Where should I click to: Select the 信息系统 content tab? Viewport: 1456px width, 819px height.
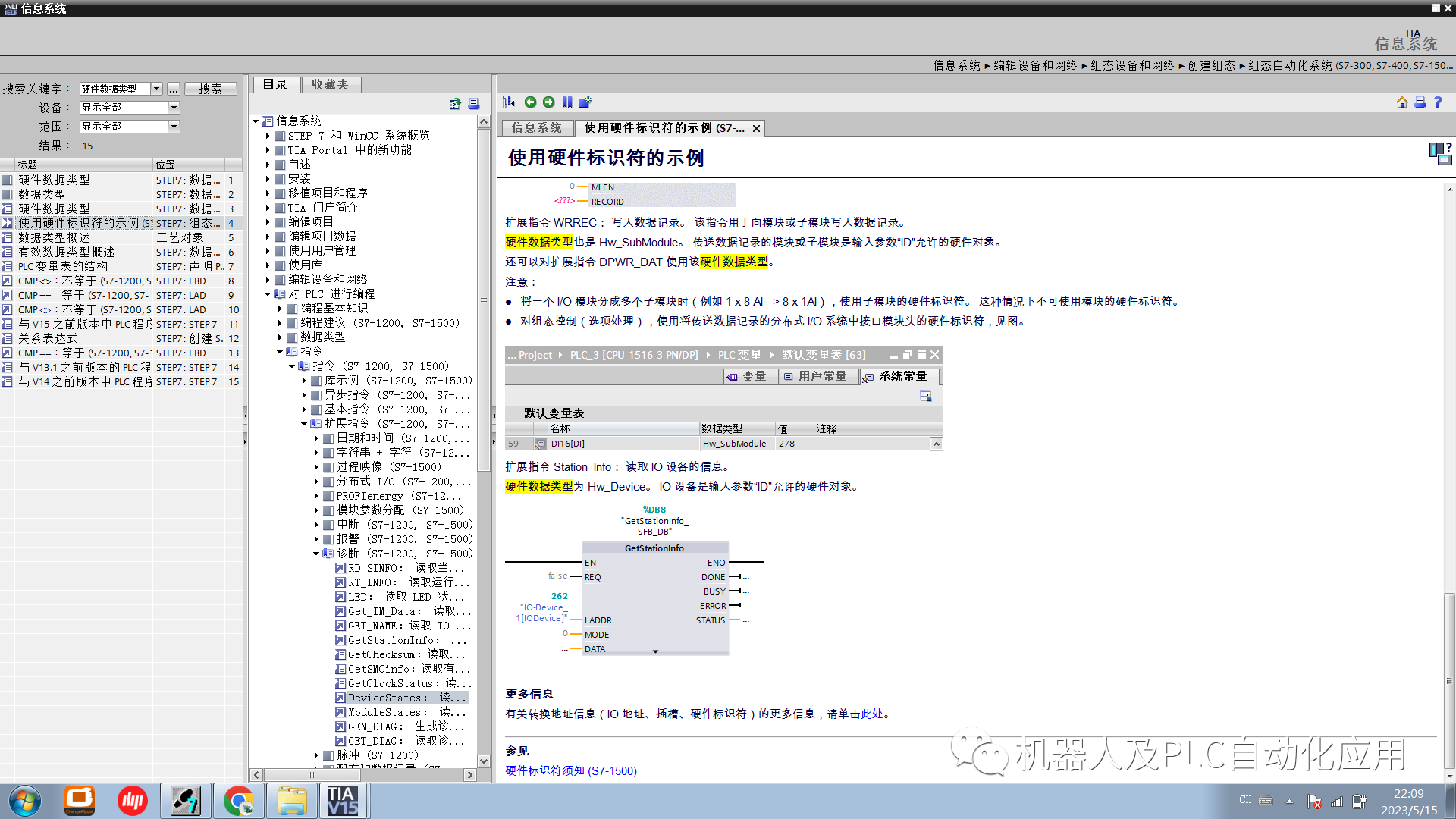[x=537, y=127]
